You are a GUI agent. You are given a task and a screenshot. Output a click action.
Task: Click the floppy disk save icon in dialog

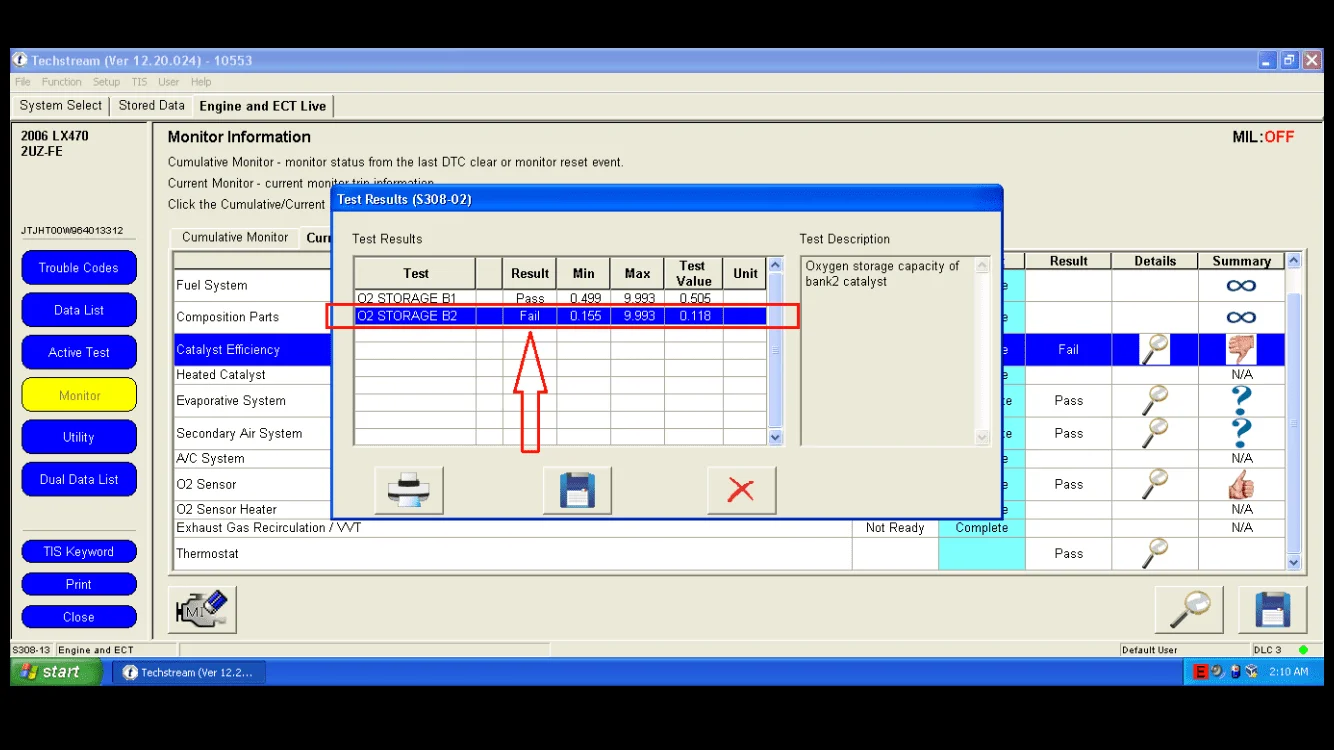tap(577, 490)
